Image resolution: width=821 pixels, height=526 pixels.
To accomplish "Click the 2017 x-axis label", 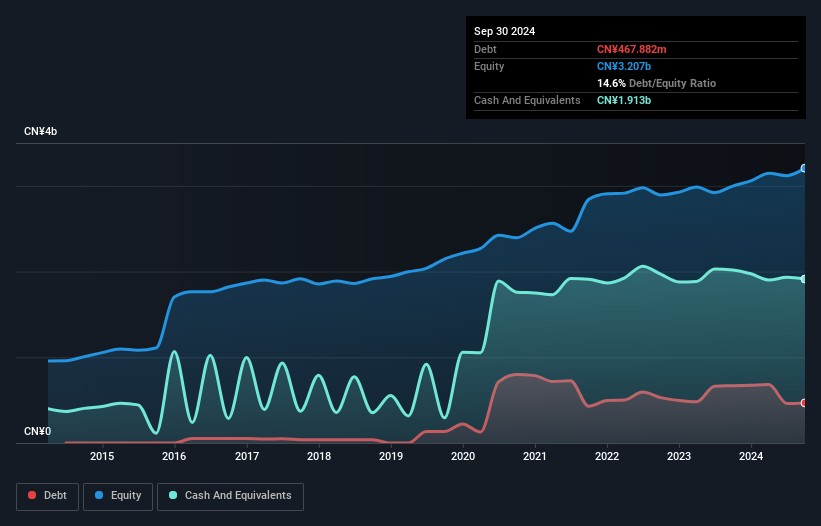I will [247, 456].
